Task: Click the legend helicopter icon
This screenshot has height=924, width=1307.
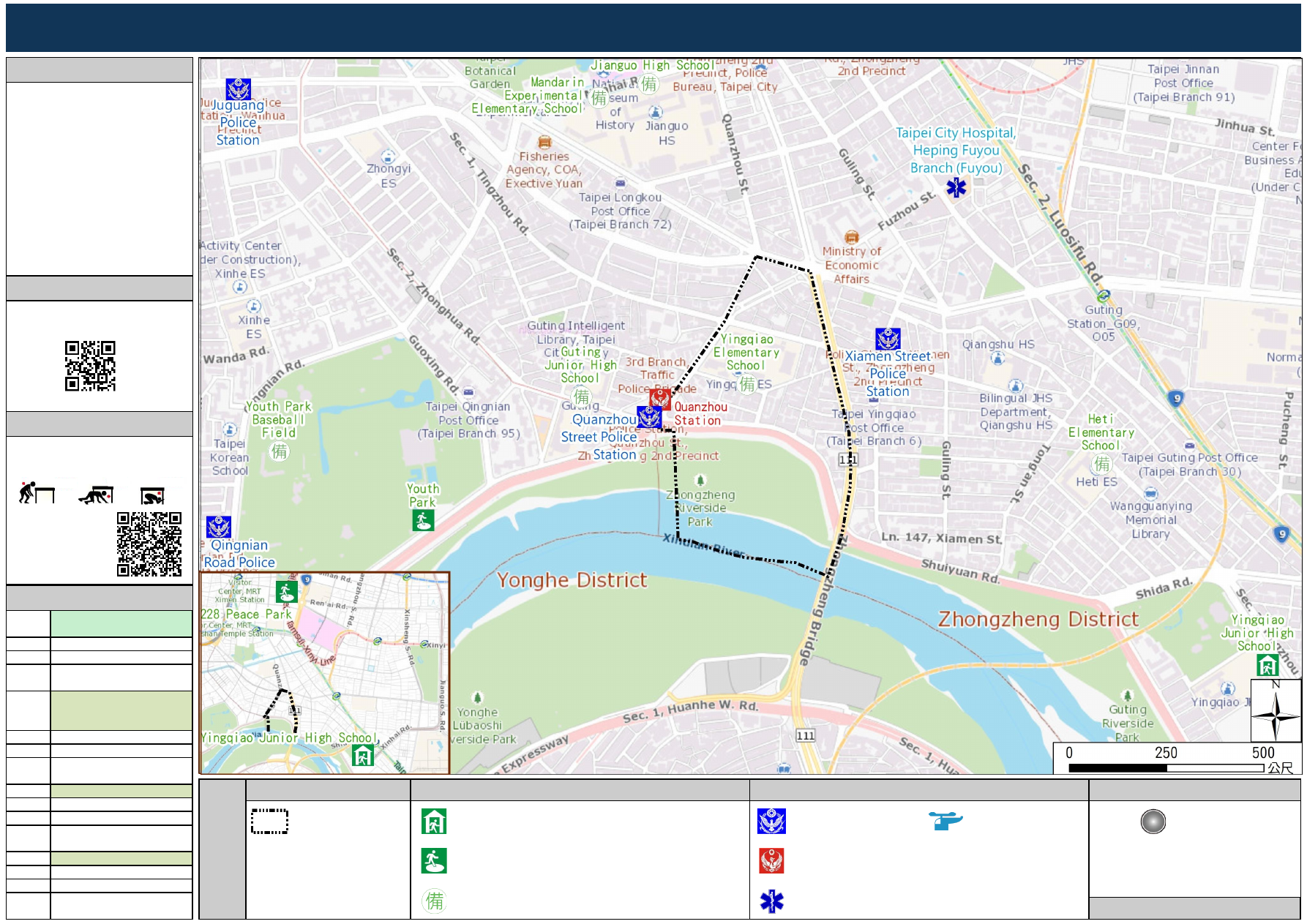Action: [x=945, y=821]
